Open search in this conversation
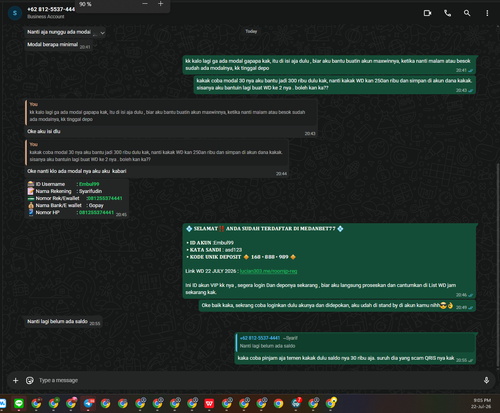This screenshot has height=413, width=500. coord(467,13)
